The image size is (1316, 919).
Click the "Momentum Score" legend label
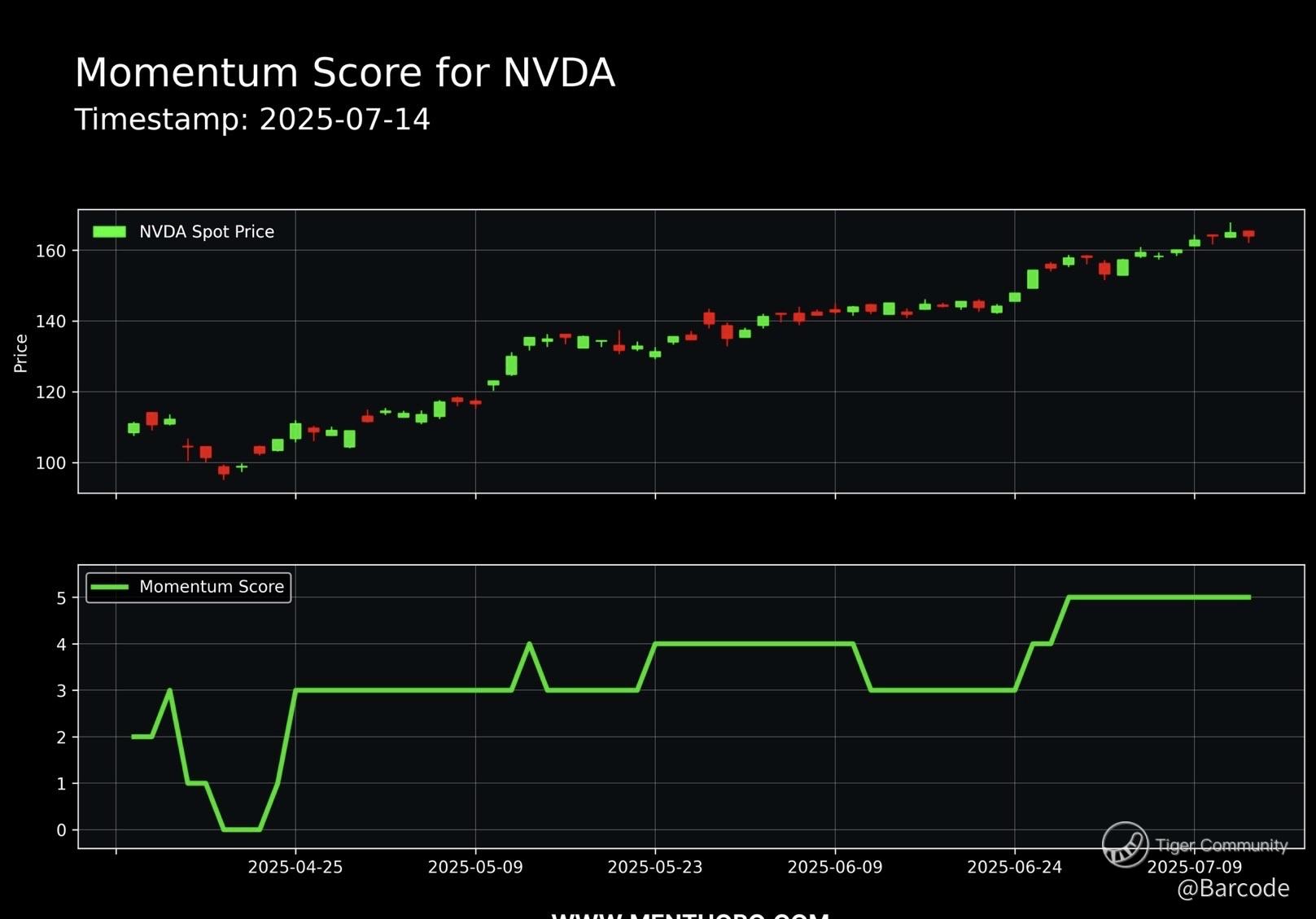click(212, 587)
